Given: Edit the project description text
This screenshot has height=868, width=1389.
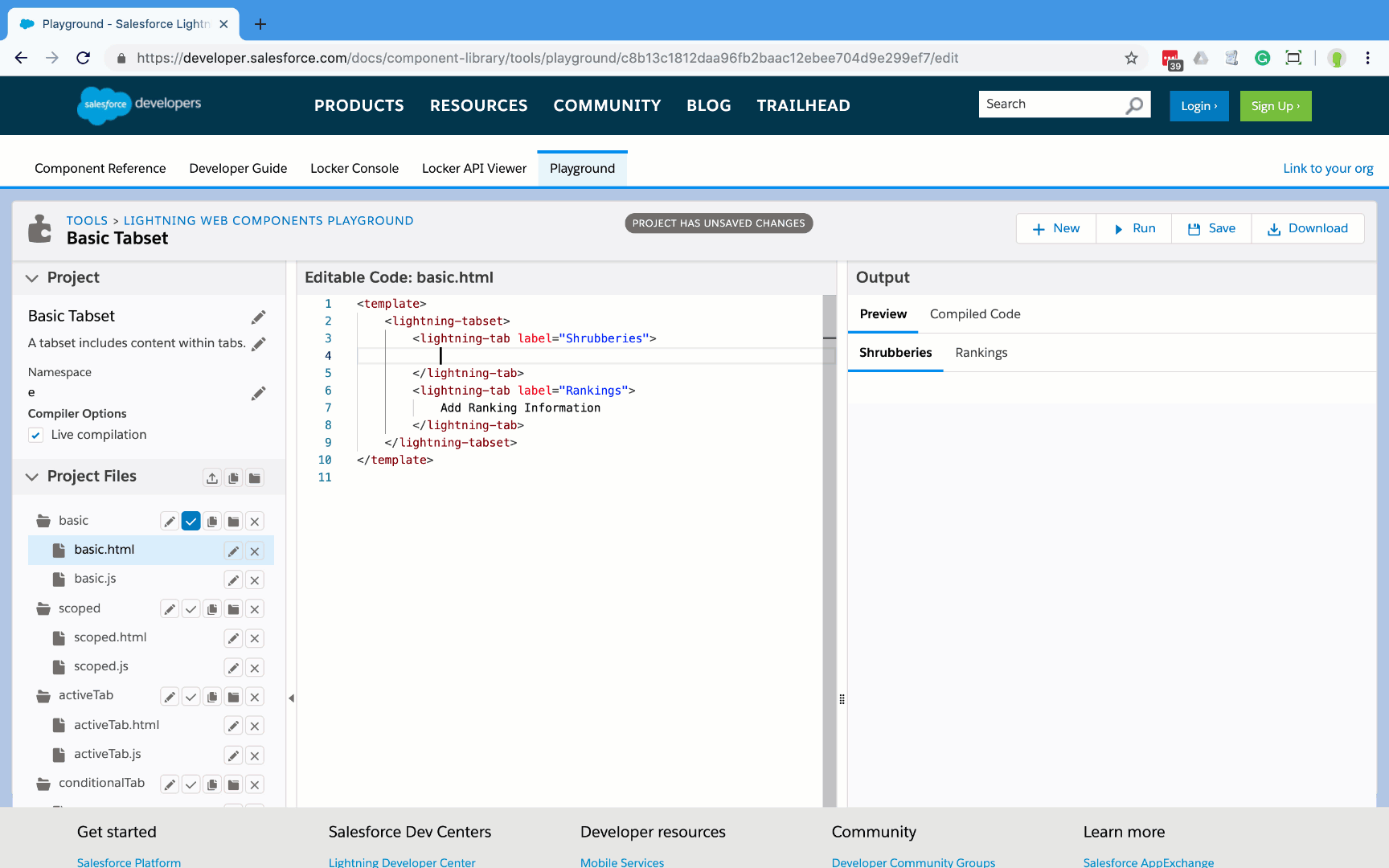Looking at the screenshot, I should click(258, 344).
